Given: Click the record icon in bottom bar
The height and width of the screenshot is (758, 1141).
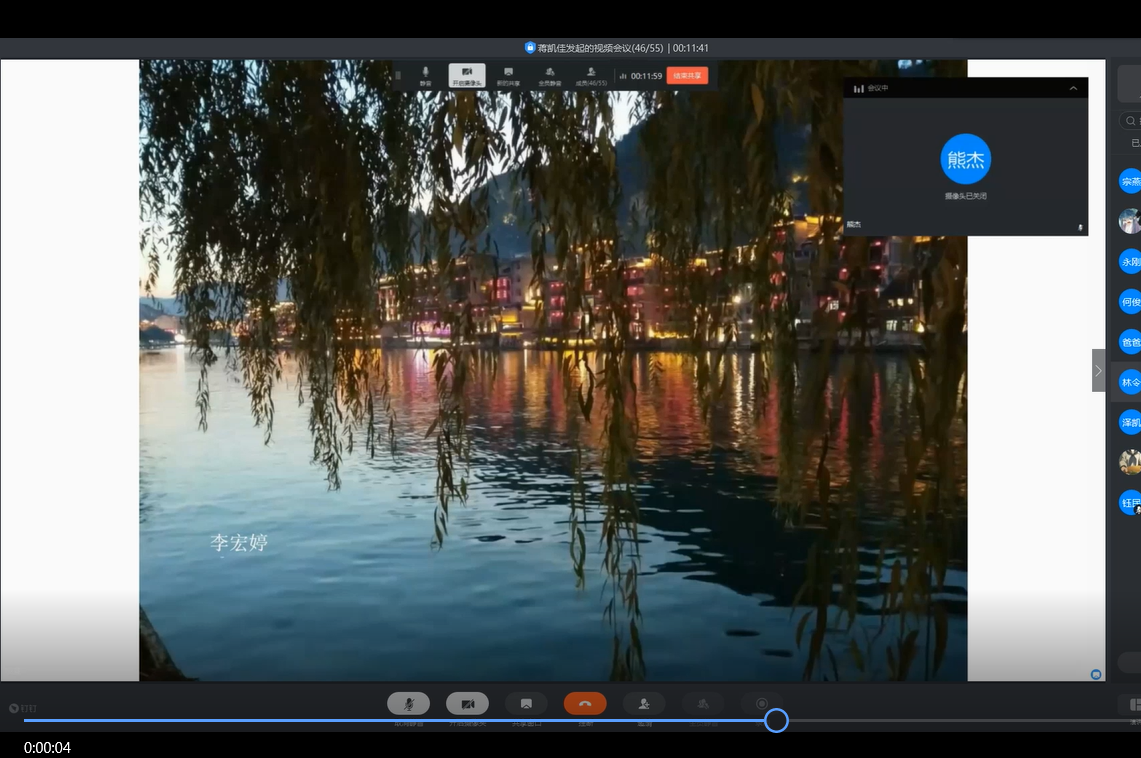Looking at the screenshot, I should tap(762, 704).
